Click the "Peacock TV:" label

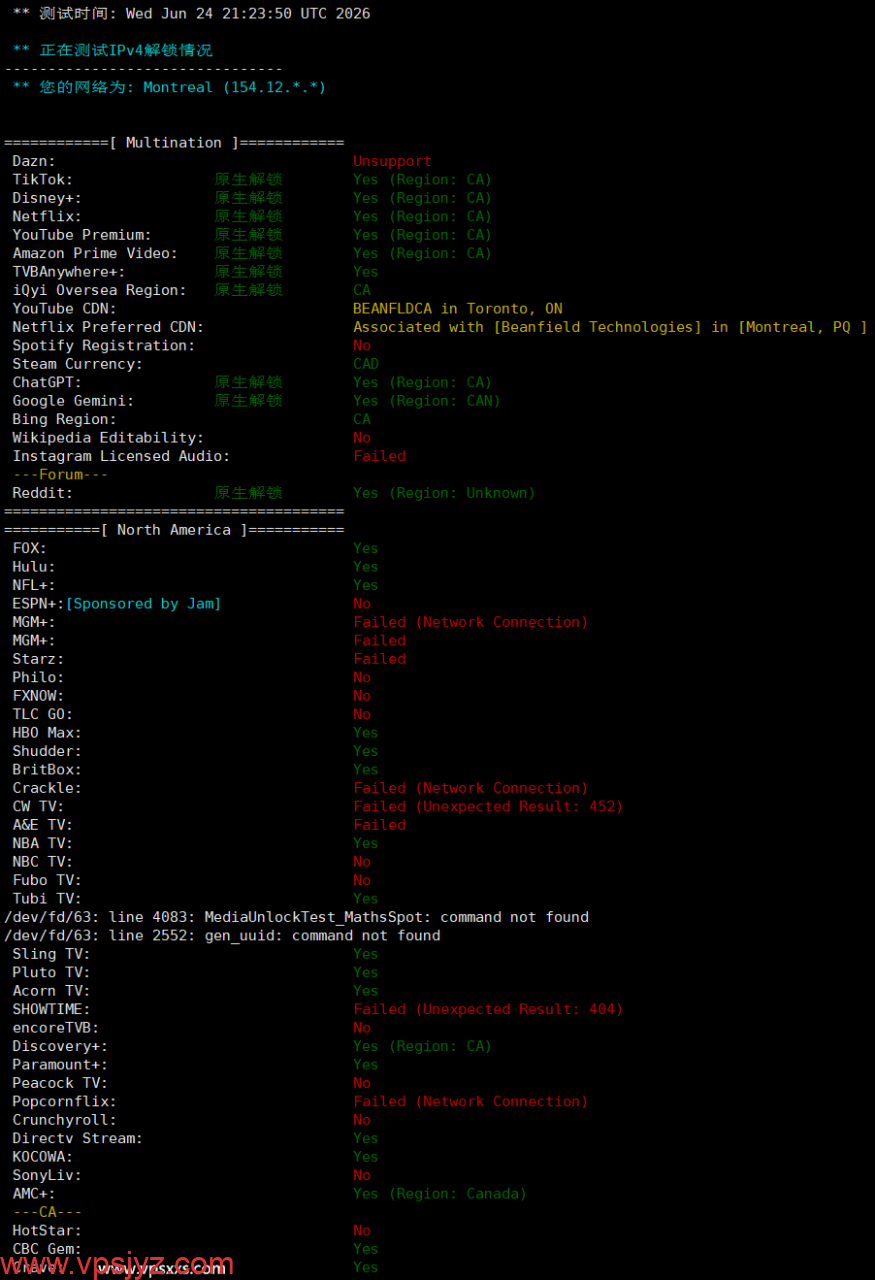[x=60, y=1084]
